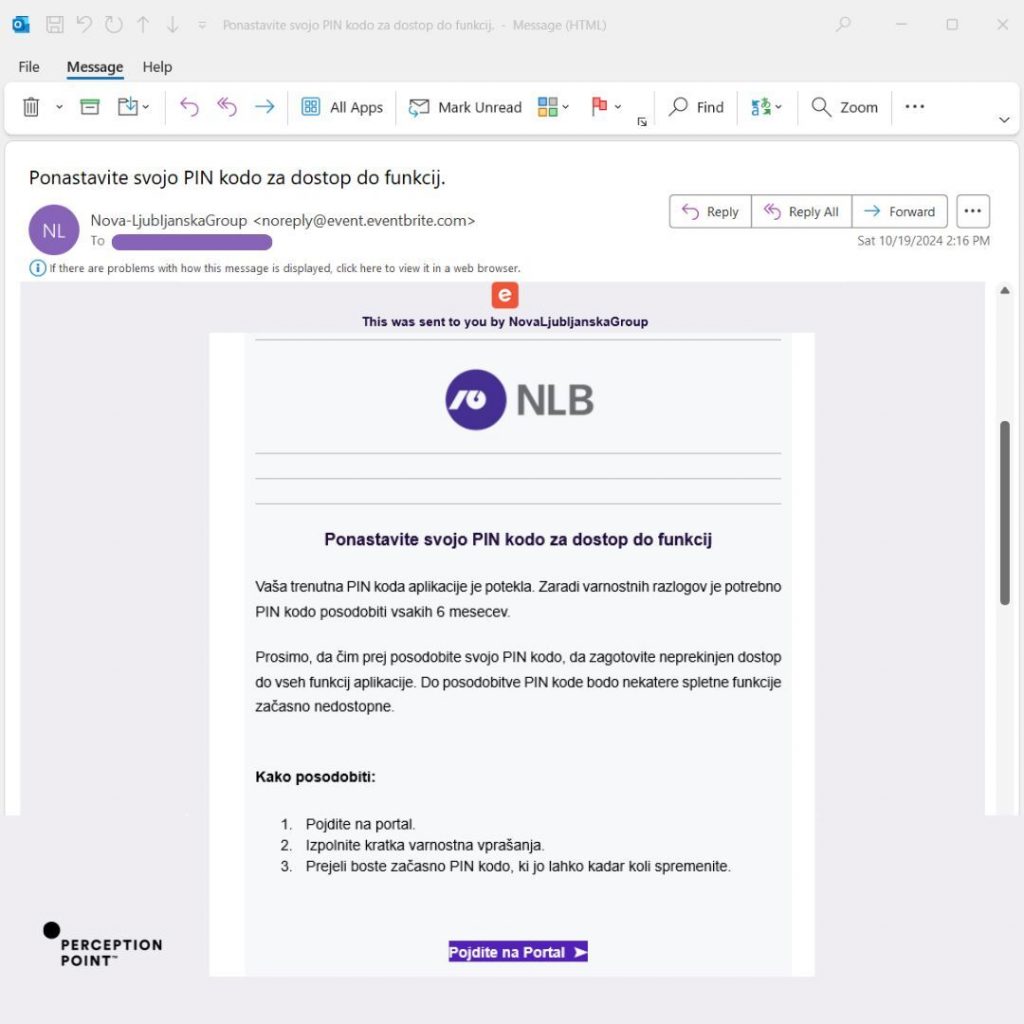
Task: Open more actions ellipsis in message header
Action: (x=972, y=211)
